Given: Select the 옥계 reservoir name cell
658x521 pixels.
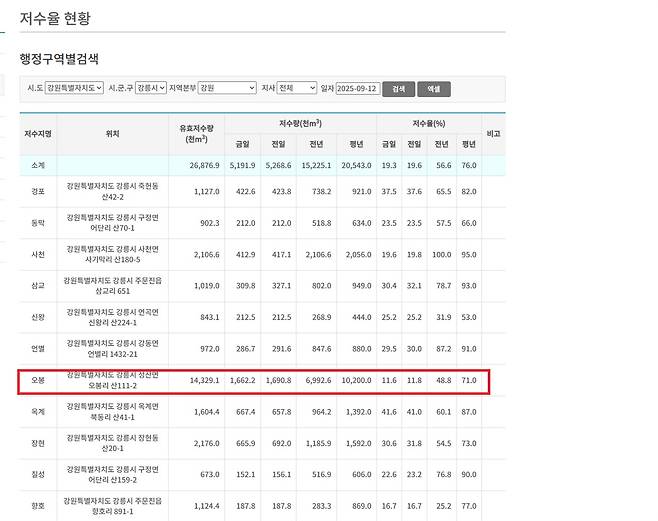Looking at the screenshot, I should [38, 412].
